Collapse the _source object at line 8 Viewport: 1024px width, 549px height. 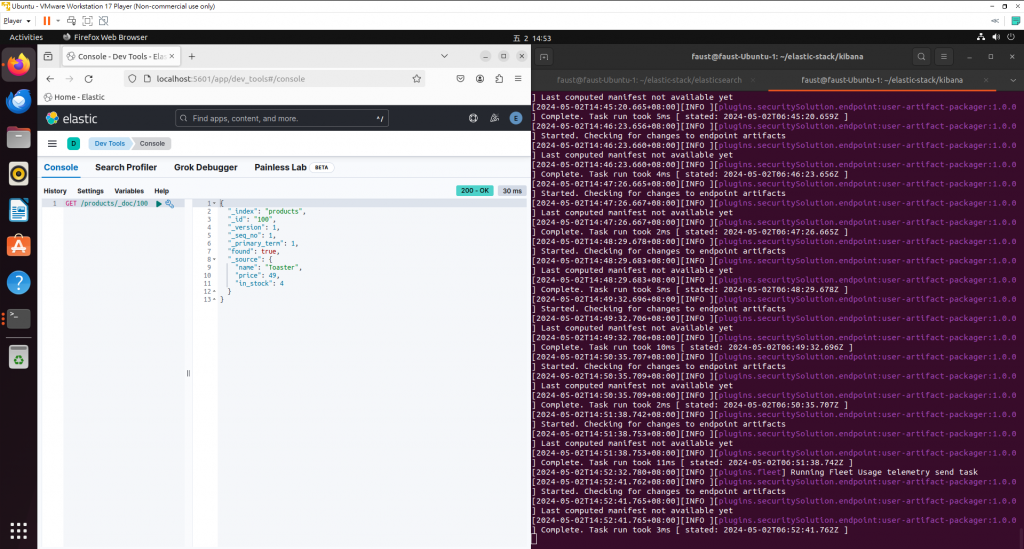214,260
